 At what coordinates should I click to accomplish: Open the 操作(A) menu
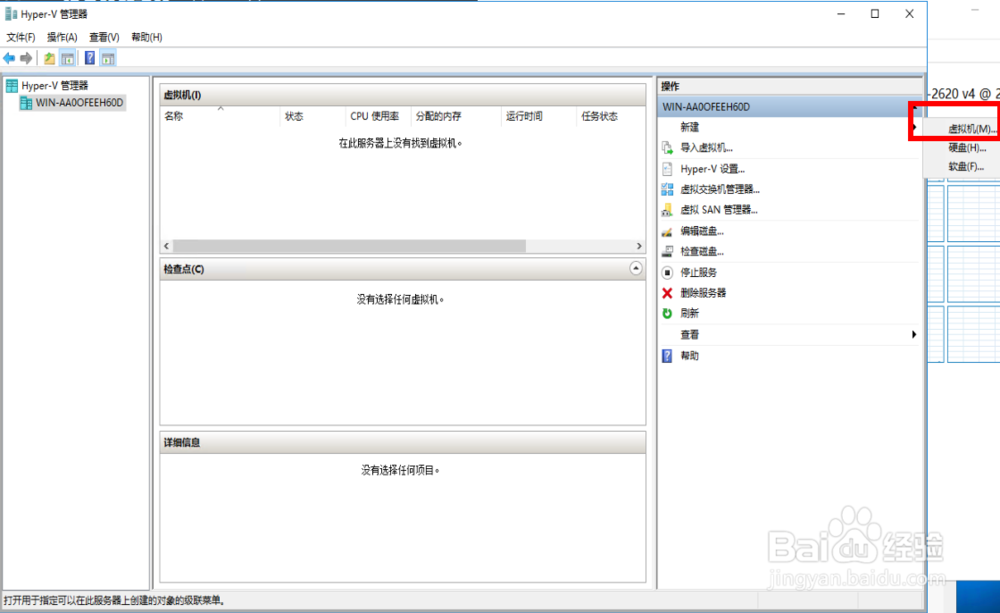62,37
